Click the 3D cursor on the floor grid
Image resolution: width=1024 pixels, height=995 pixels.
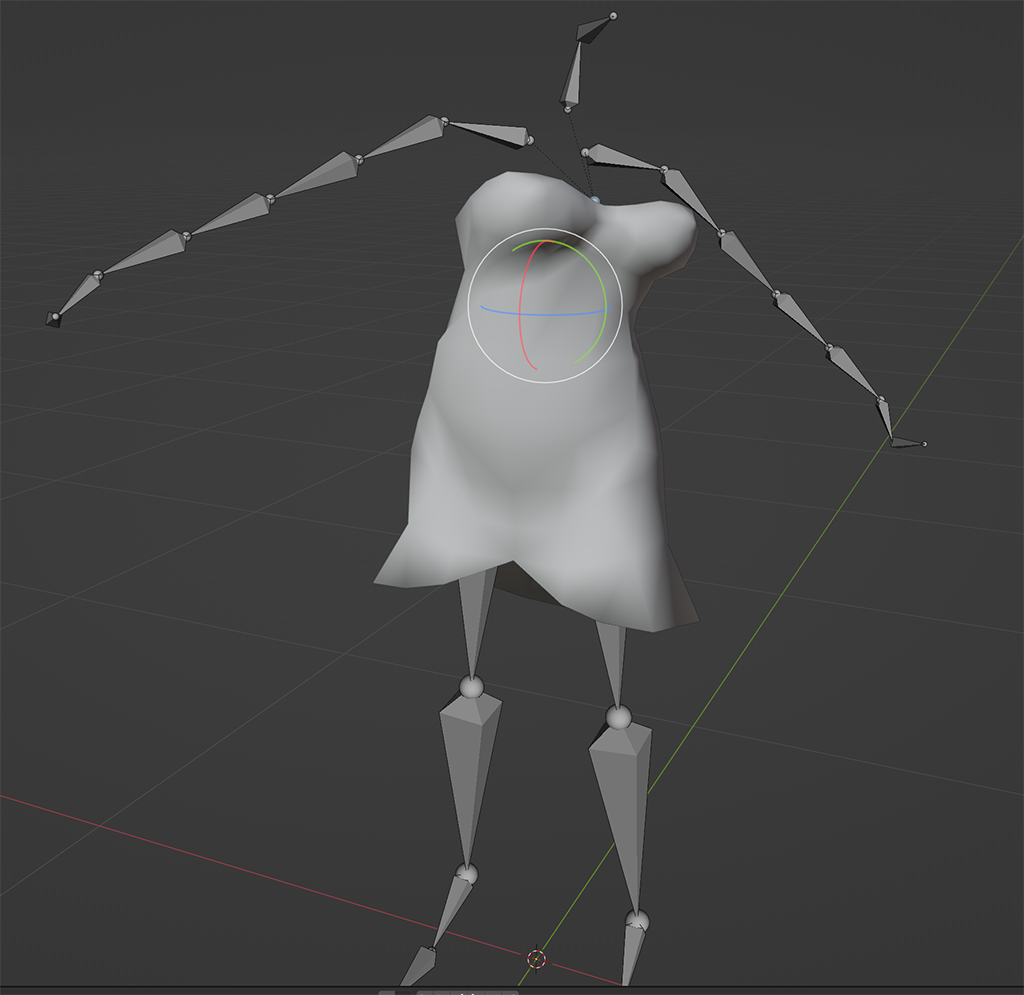pos(536,958)
